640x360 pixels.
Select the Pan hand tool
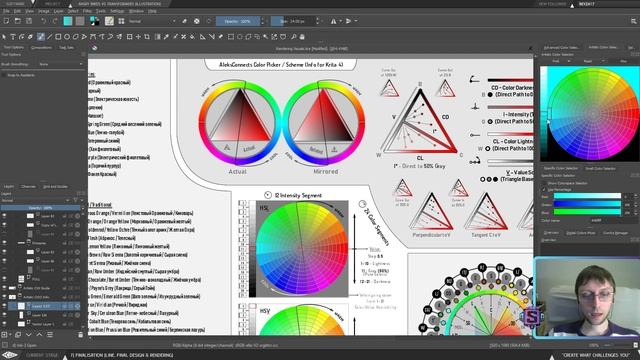point(302,37)
